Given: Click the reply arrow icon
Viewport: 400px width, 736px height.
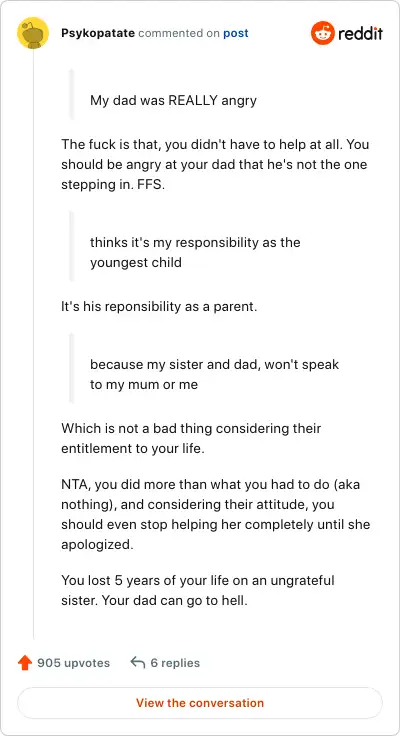Looking at the screenshot, I should 138,663.
